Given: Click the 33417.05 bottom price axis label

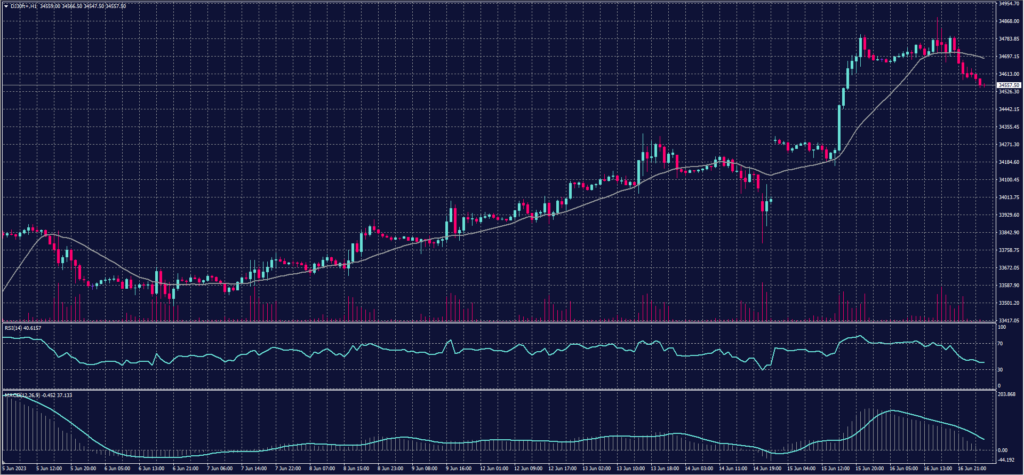Looking at the screenshot, I should pos(1004,320).
